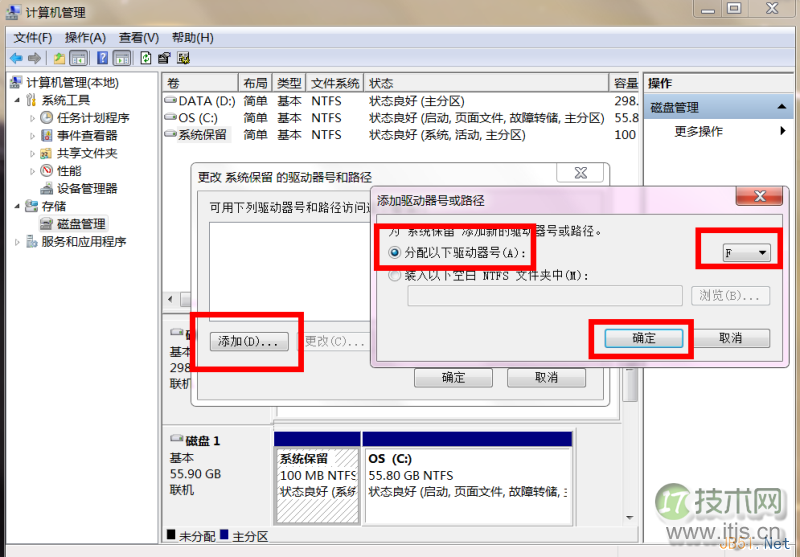Close the 添加驱动器号或路径 dialog
The height and width of the screenshot is (557, 800).
coord(759,196)
